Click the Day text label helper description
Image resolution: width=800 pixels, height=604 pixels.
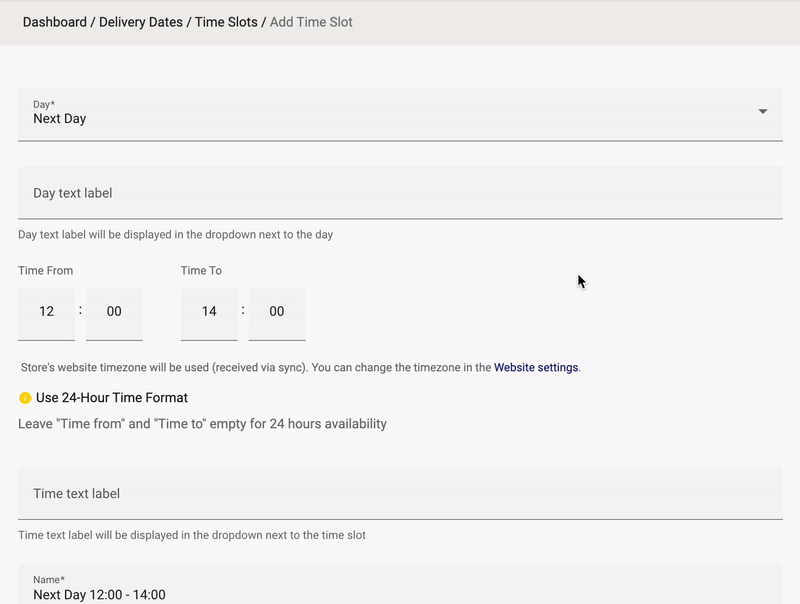176,235
